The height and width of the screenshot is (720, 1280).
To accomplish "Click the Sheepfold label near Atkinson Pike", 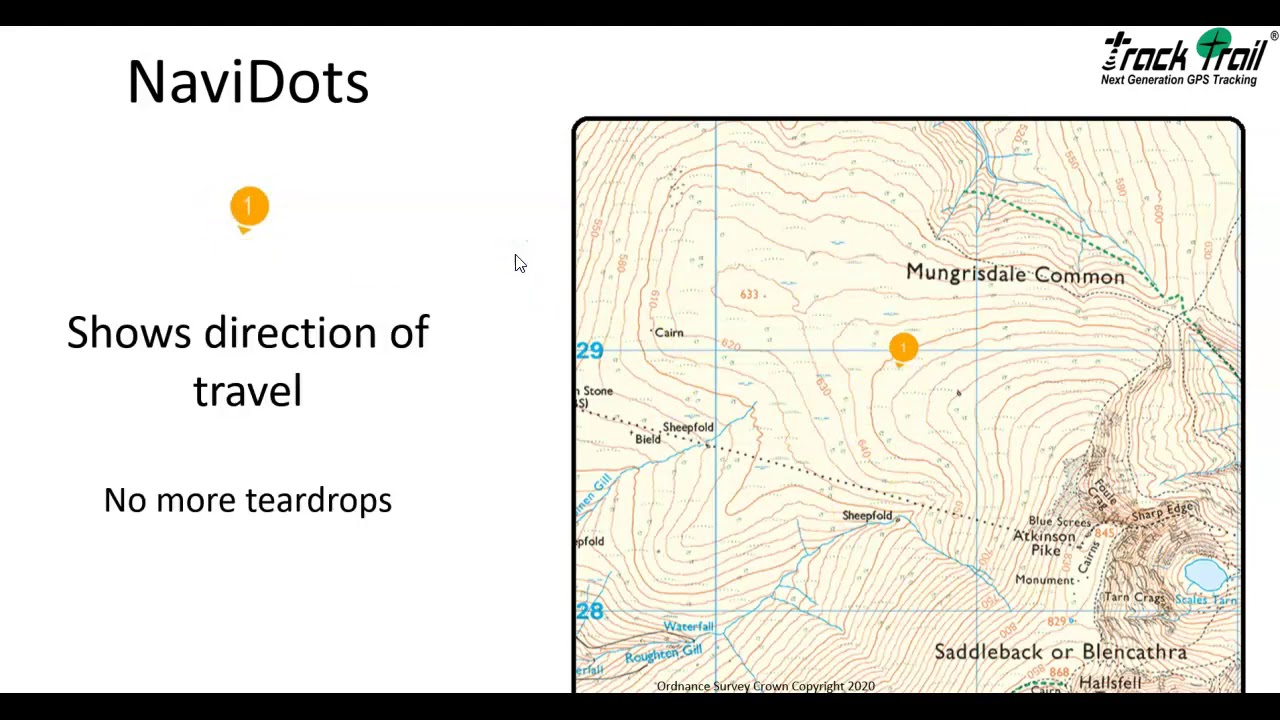I will (x=867, y=516).
